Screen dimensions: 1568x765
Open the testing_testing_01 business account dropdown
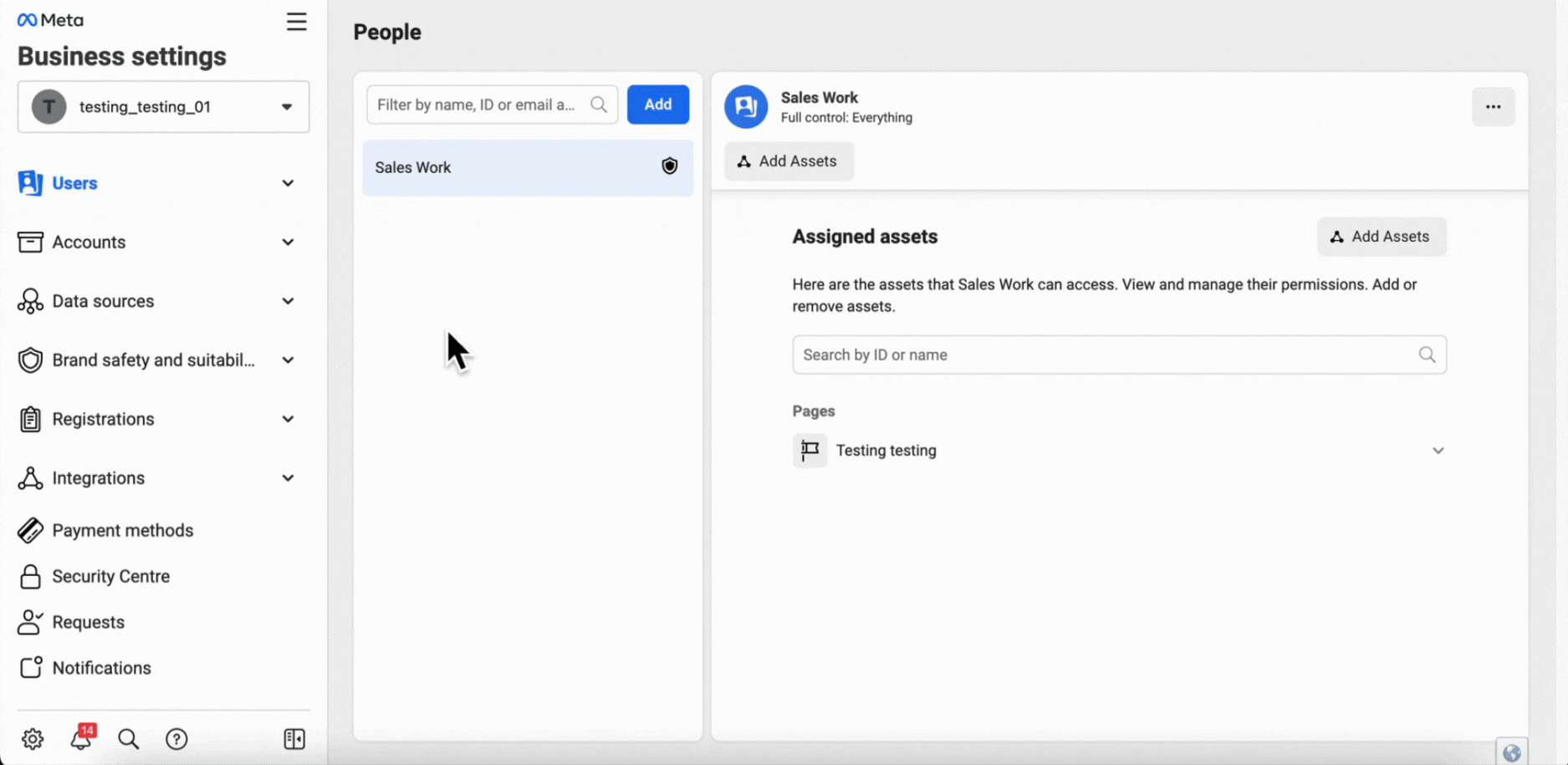click(x=164, y=107)
